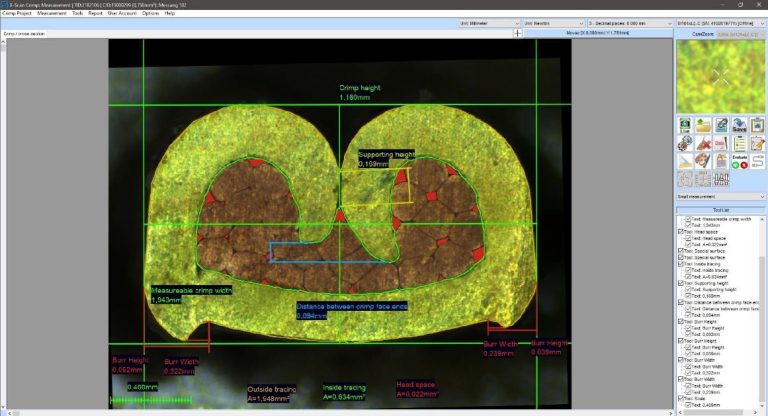Click the Head space area label on image
The image size is (768, 416).
tap(417, 389)
